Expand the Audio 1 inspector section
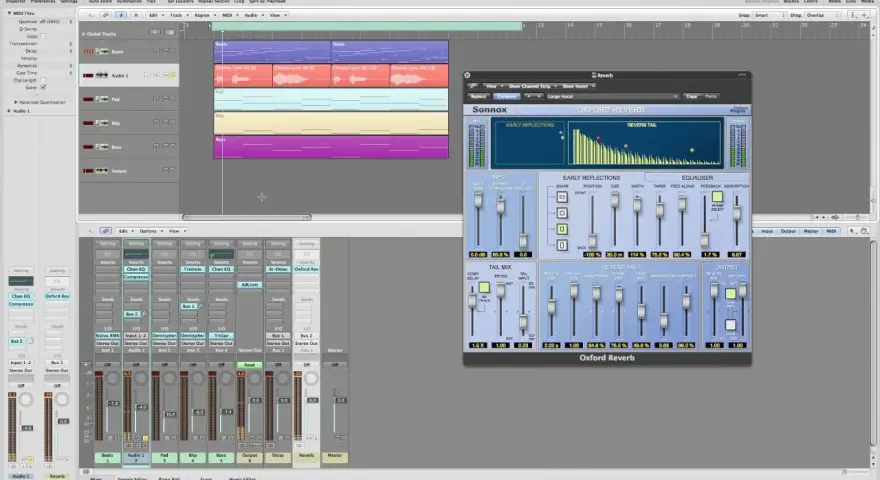 [9, 111]
